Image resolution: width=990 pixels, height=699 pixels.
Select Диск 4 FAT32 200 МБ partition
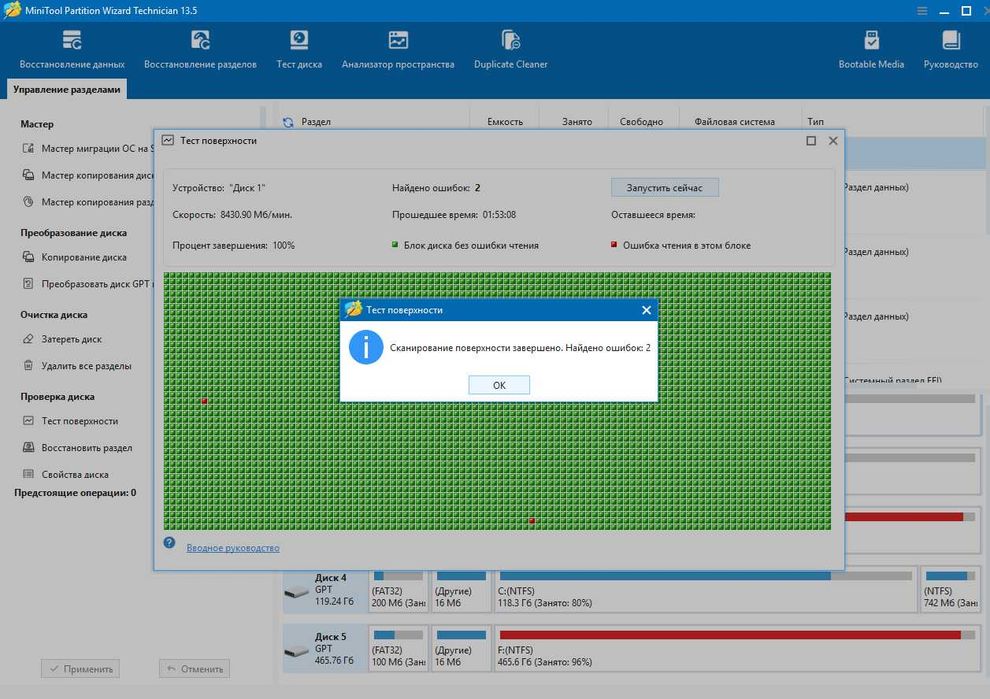pos(398,590)
